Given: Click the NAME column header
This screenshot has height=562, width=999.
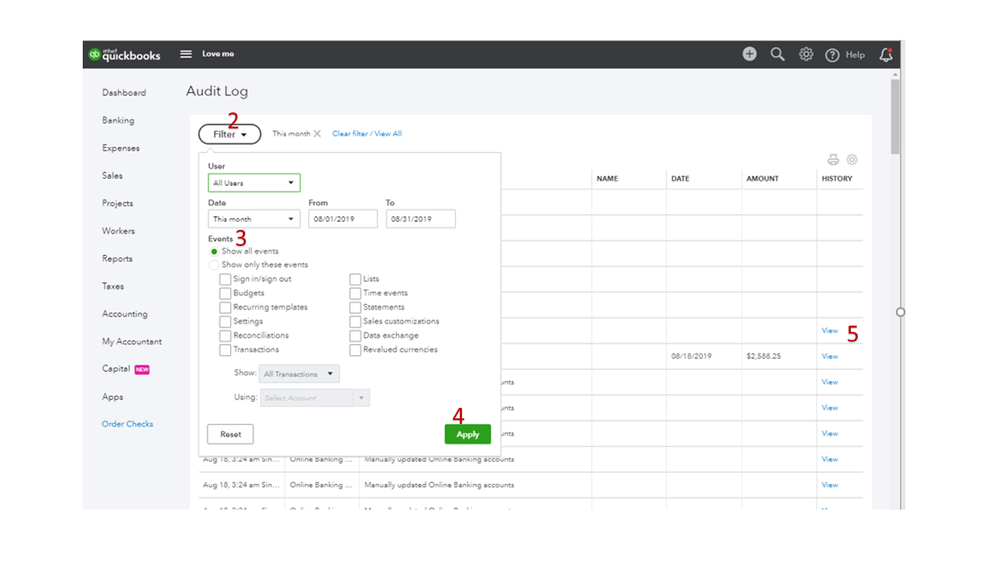Looking at the screenshot, I should (x=607, y=179).
